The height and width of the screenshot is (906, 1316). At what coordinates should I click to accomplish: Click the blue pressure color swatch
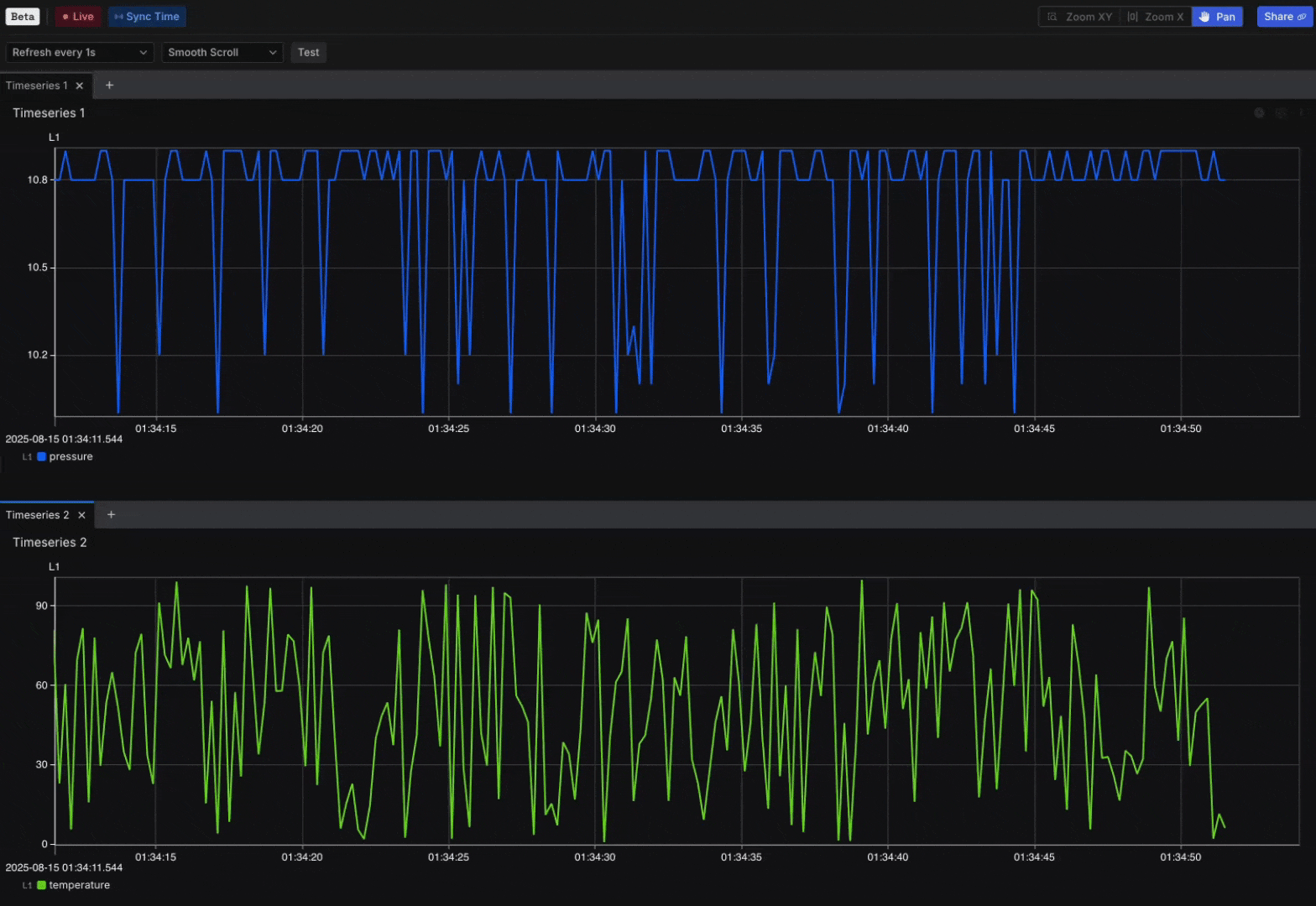point(41,457)
